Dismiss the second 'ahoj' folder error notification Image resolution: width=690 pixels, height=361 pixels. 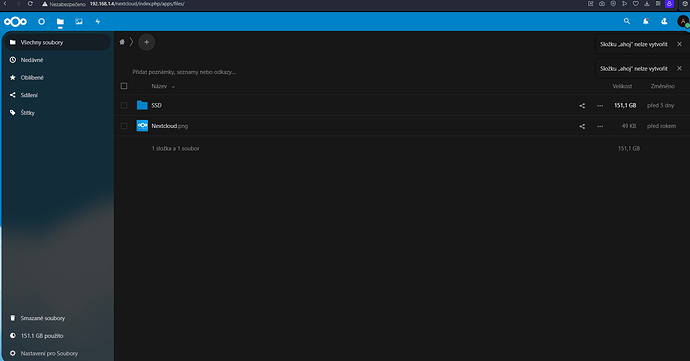[x=679, y=68]
